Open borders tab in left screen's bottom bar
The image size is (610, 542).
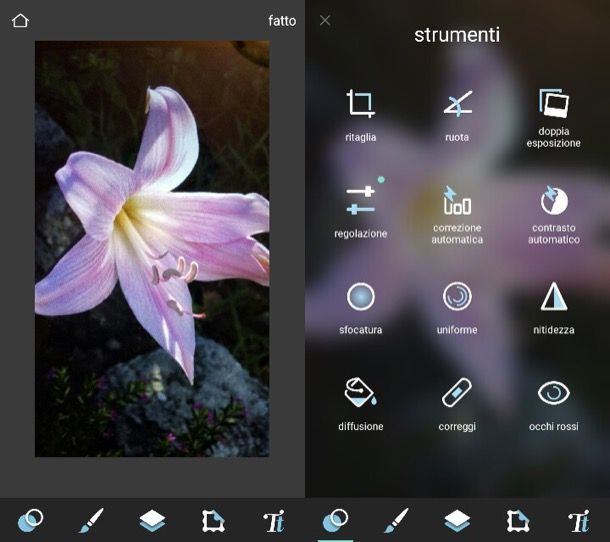coord(213,521)
